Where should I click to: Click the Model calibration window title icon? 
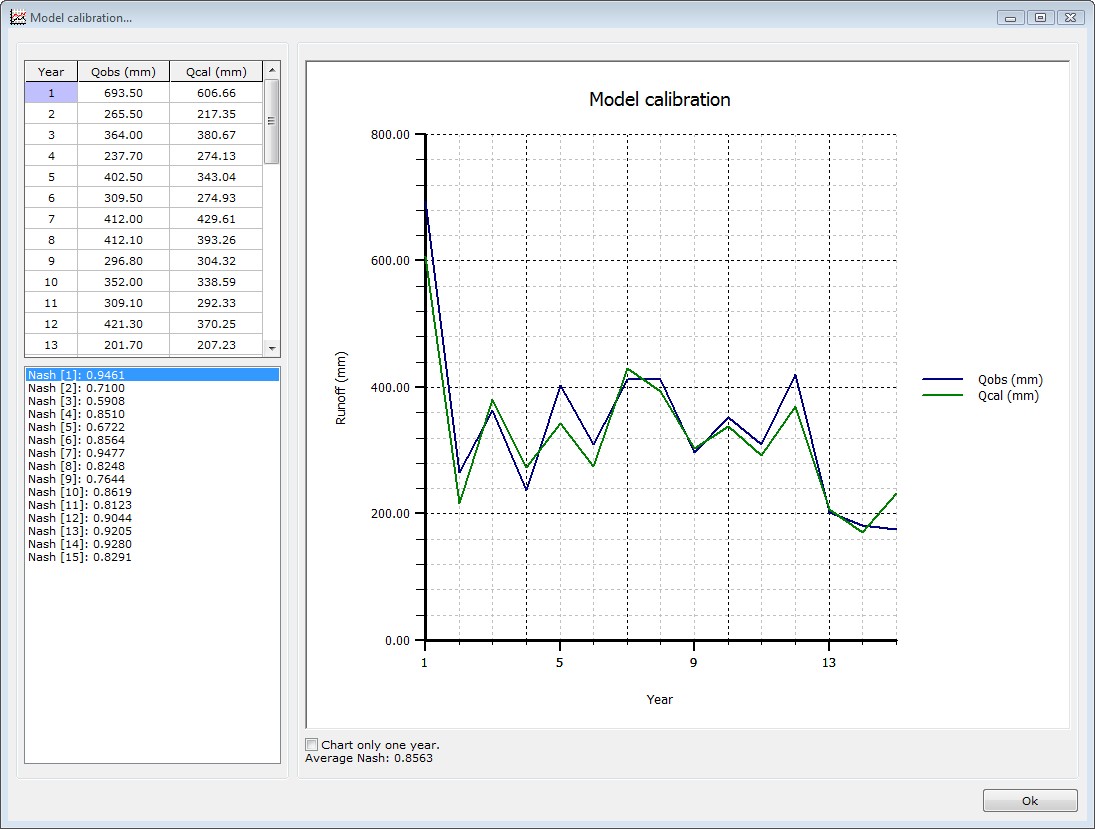pos(17,18)
